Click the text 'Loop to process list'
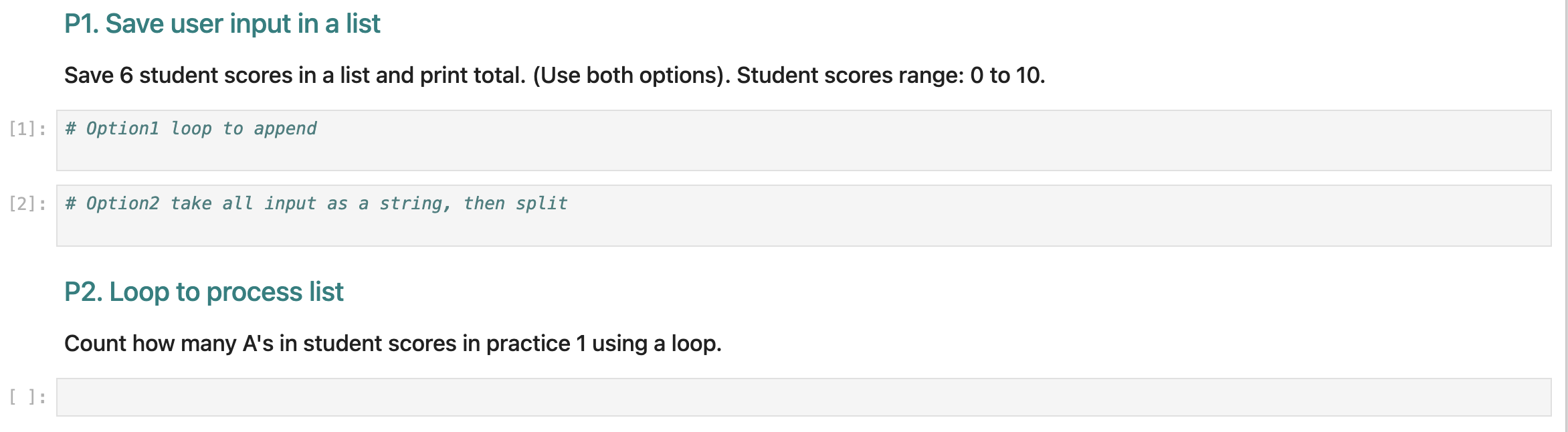This screenshot has height=432, width=1568. click(227, 292)
